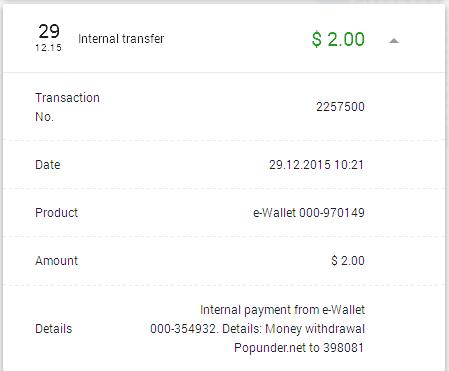Screen dimensions: 449x371
Task: Click the Transaction No. label
Action: (x=67, y=107)
